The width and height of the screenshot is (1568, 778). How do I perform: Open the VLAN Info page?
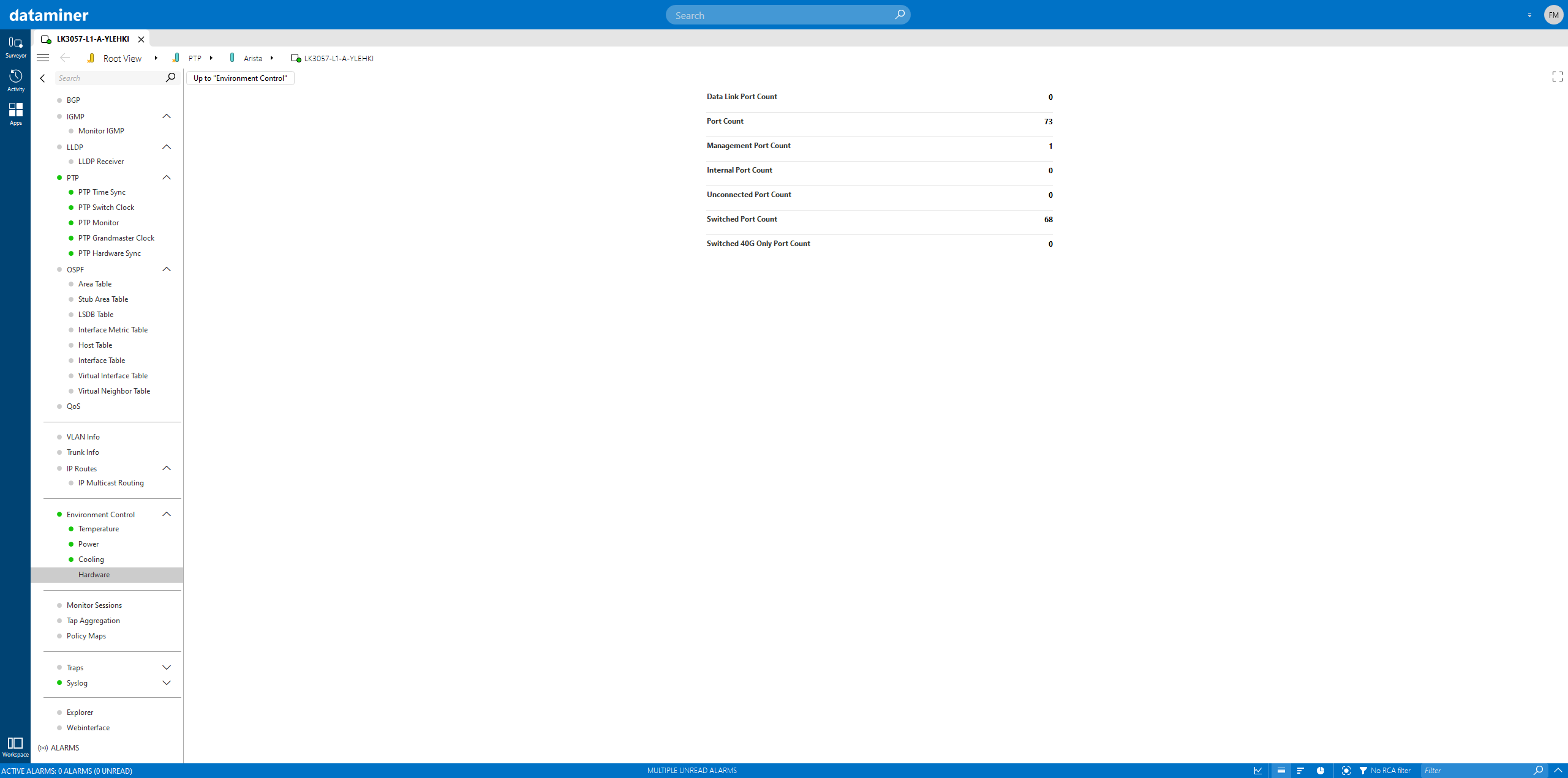click(x=83, y=437)
